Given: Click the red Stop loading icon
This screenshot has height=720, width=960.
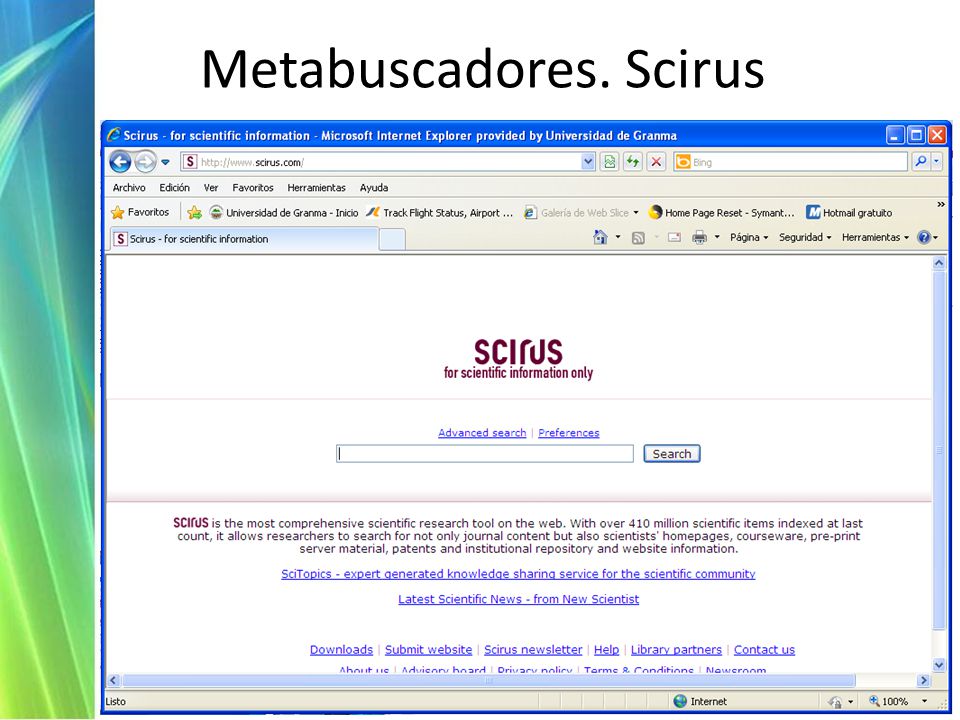Looking at the screenshot, I should click(656, 162).
